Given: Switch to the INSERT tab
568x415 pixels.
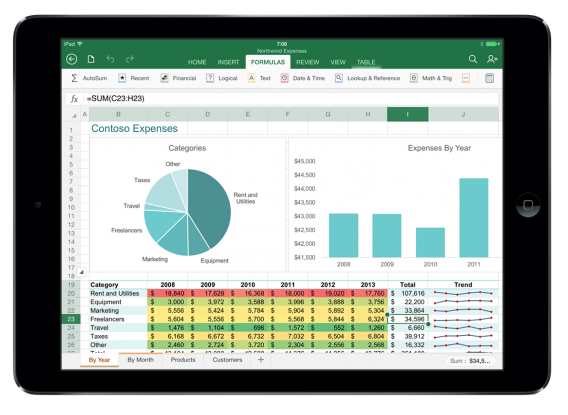Looking at the screenshot, I should pos(228,62).
